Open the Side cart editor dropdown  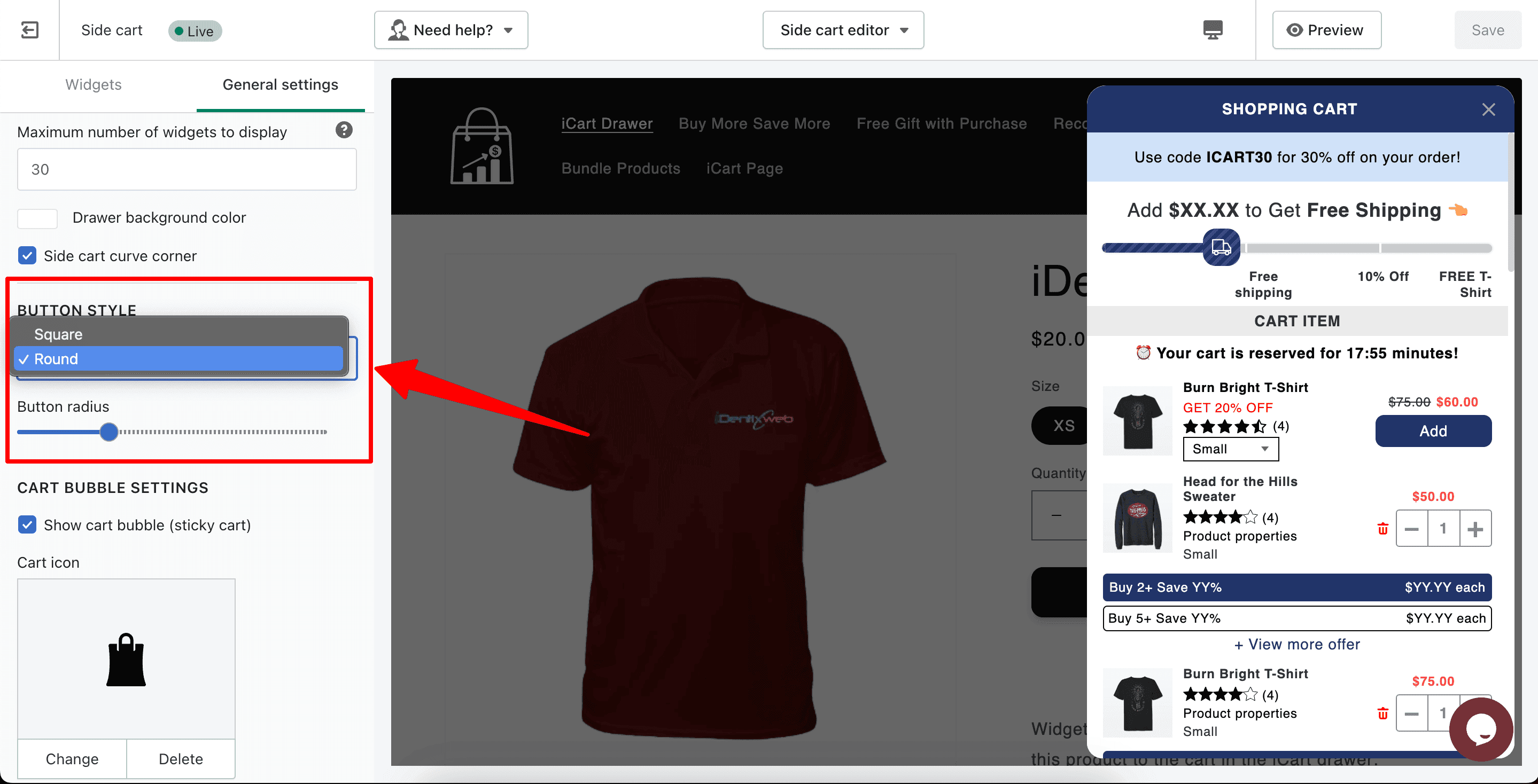click(x=843, y=30)
